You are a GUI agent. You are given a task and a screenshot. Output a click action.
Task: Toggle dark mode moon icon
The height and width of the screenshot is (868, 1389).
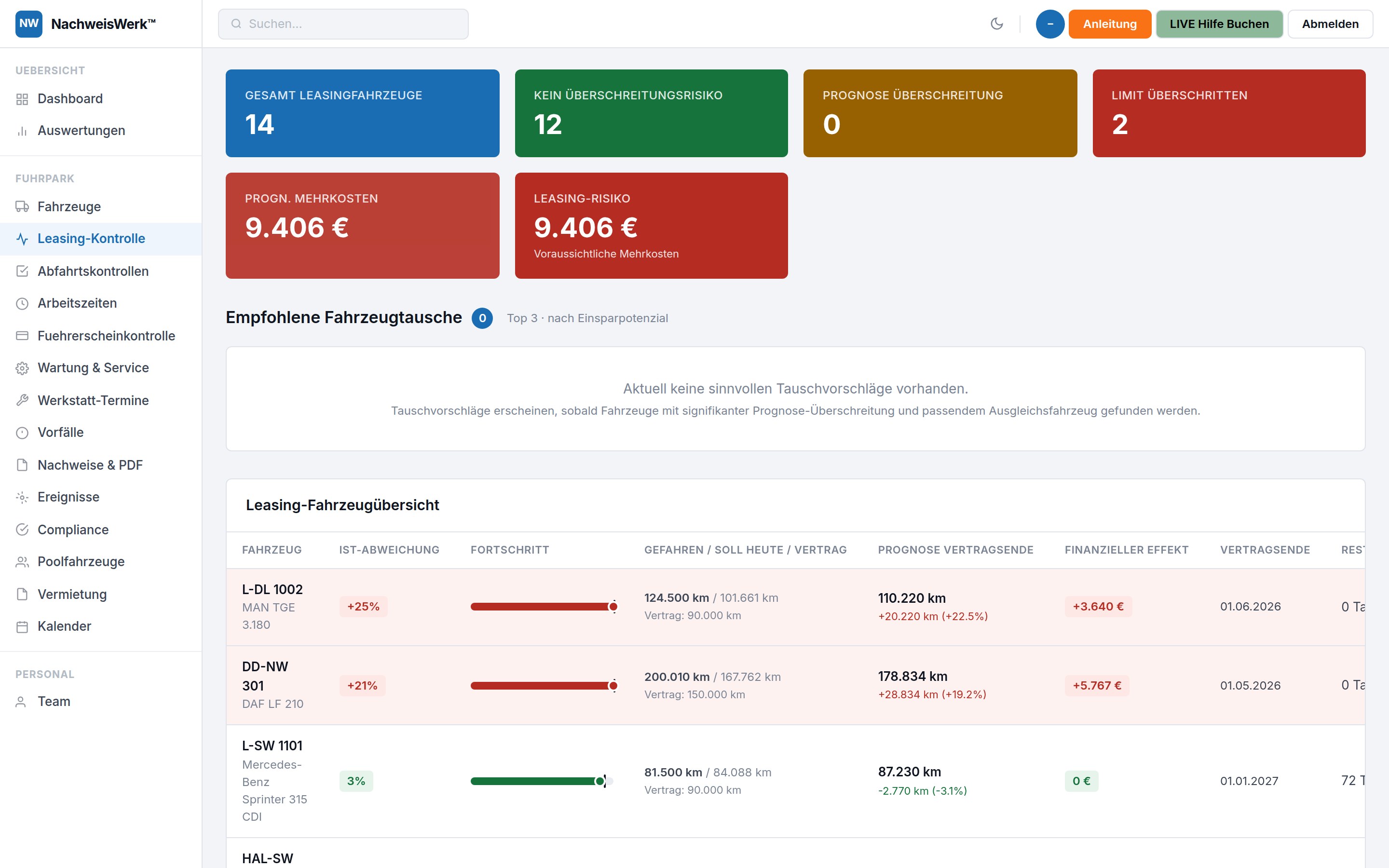tap(997, 24)
